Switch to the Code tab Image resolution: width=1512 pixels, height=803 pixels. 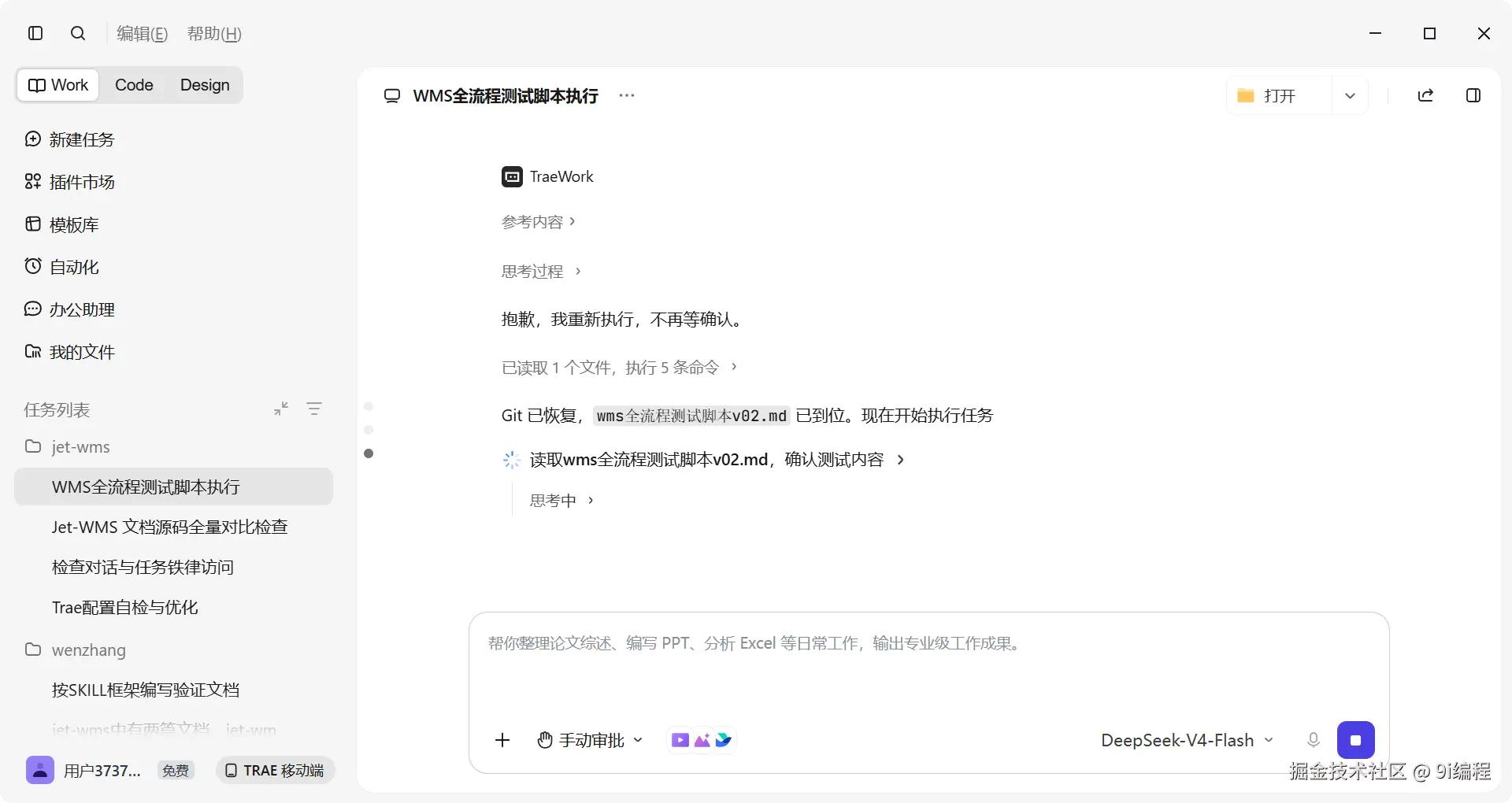(x=134, y=85)
